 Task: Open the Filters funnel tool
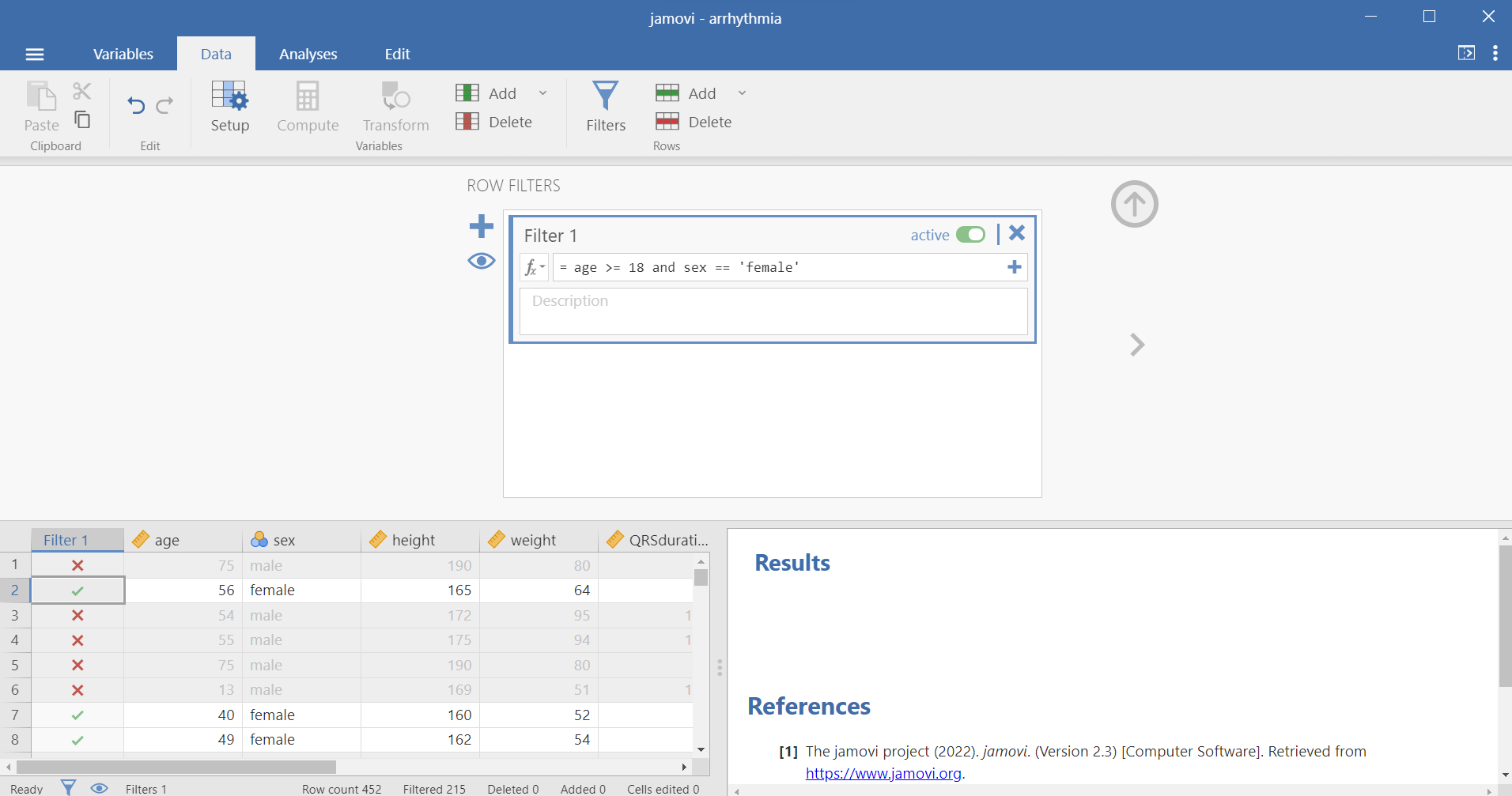(605, 106)
